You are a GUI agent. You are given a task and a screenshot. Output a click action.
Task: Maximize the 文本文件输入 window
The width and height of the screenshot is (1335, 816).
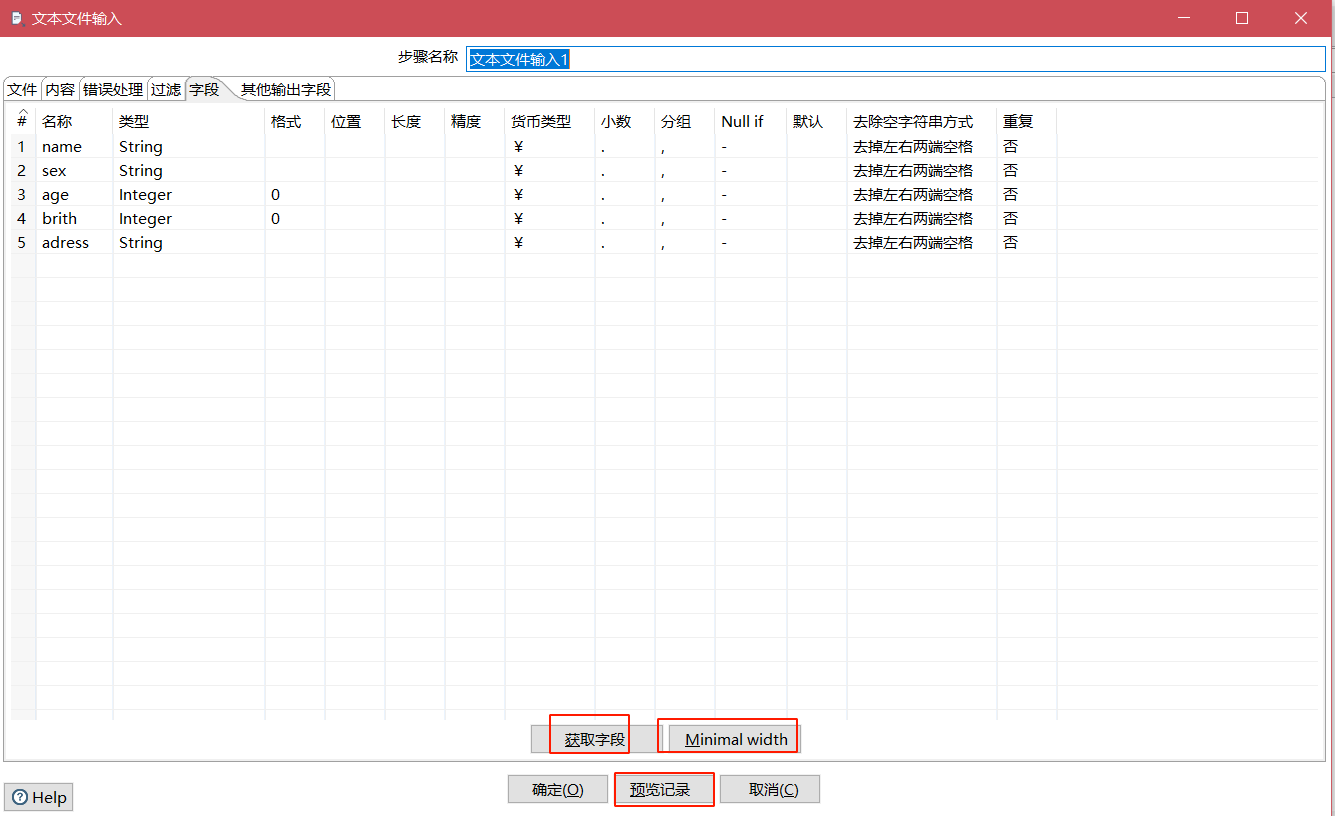tap(1241, 18)
